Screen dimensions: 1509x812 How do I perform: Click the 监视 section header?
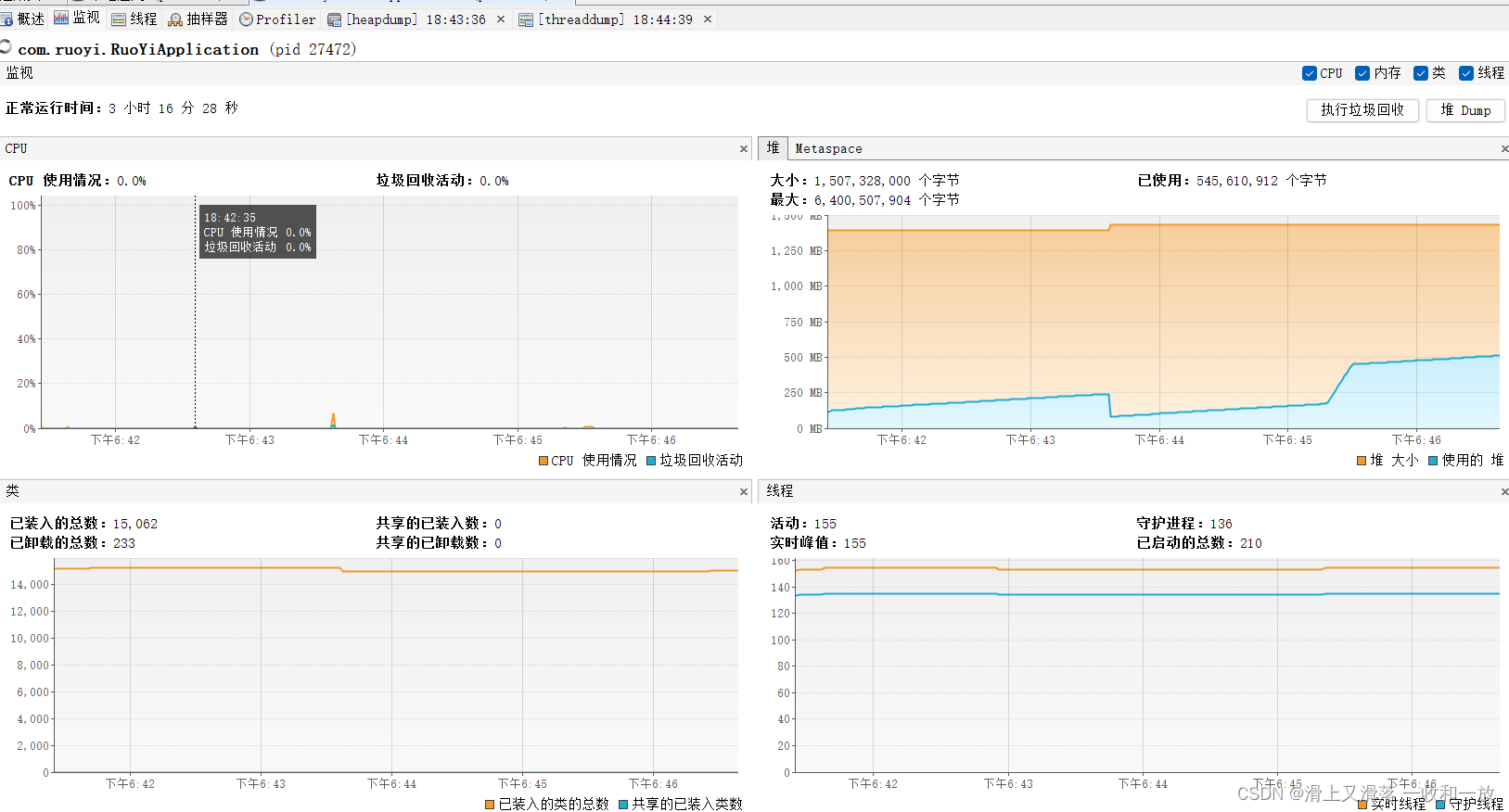[19, 73]
